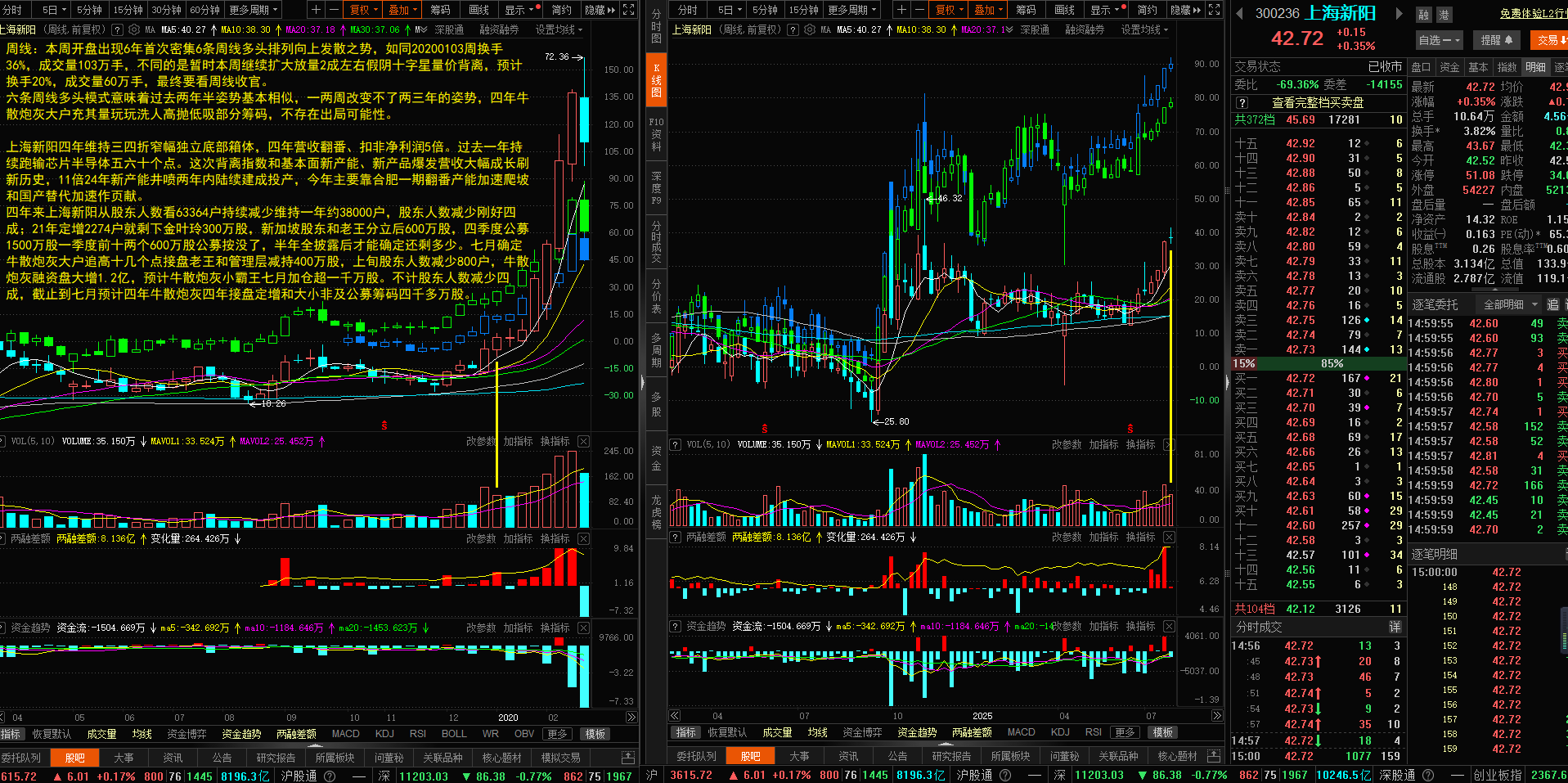1568x783 pixels.
Task: Toggle the 资金趋势 indicator in the left chart
Action: tap(241, 734)
